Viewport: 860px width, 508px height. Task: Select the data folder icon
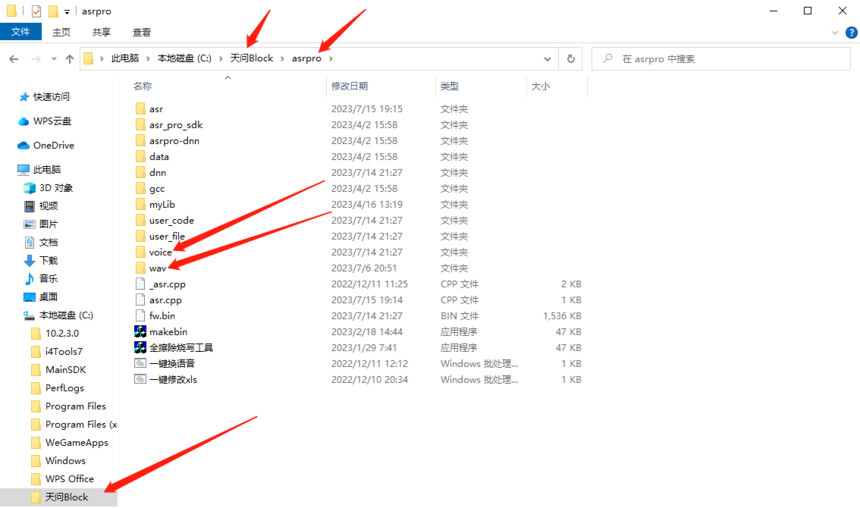(140, 156)
